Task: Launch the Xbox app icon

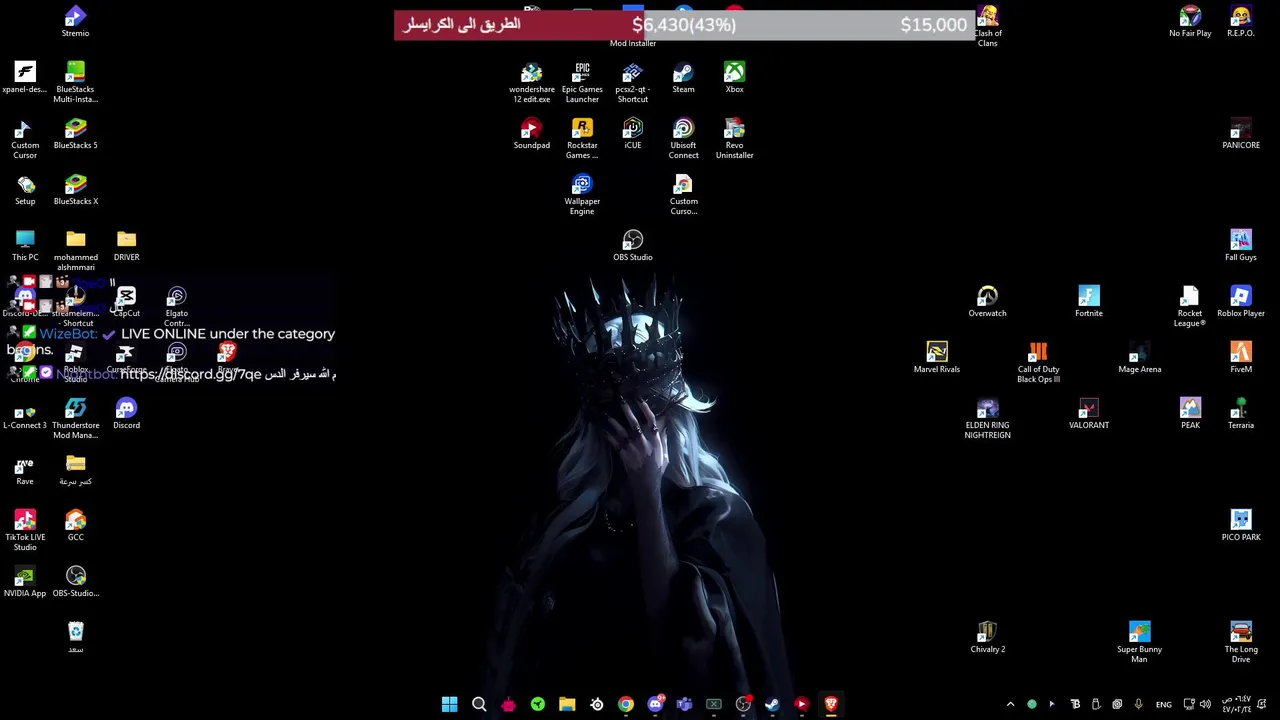Action: click(x=734, y=78)
